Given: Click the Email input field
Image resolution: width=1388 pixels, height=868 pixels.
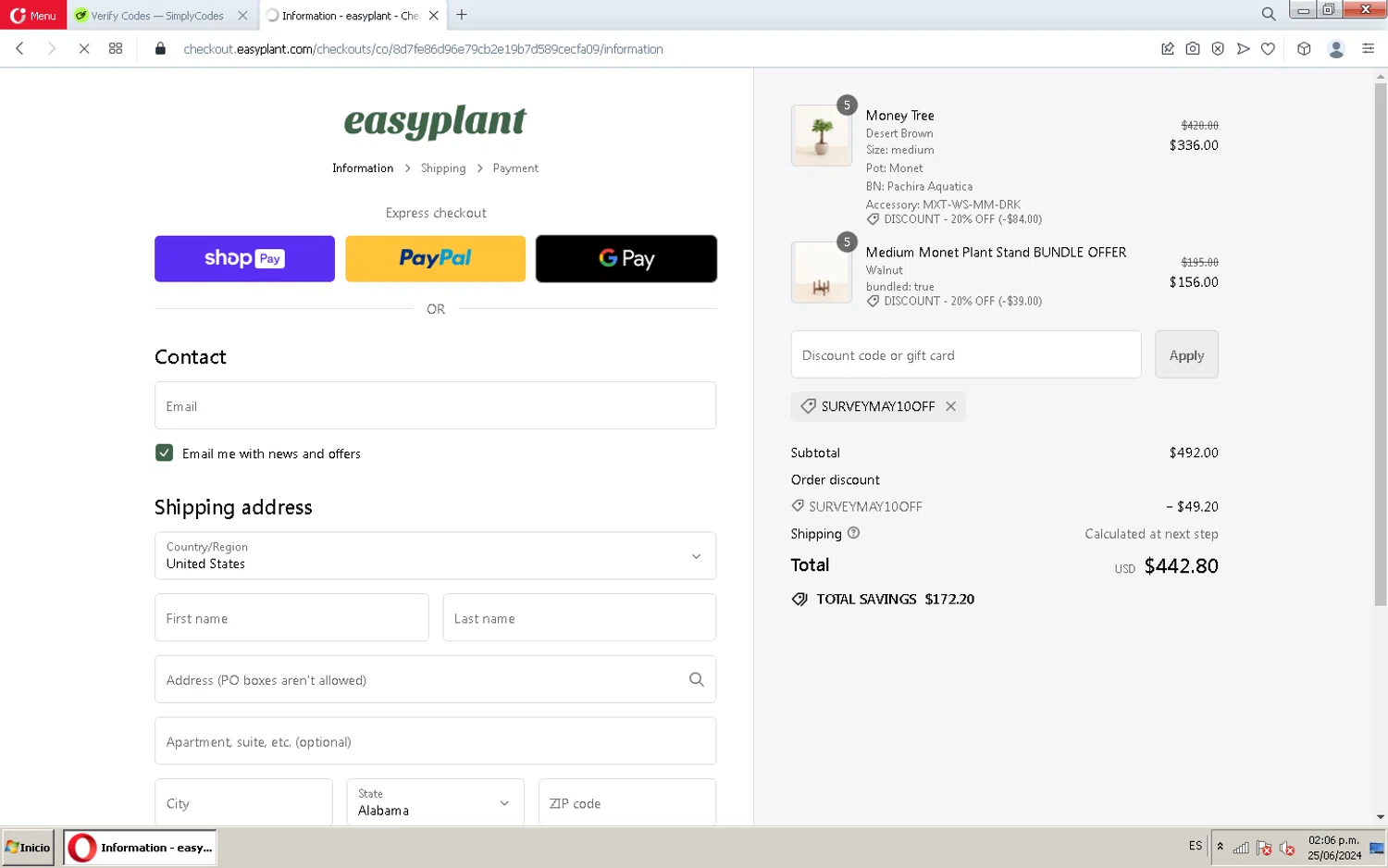Looking at the screenshot, I should [x=435, y=405].
